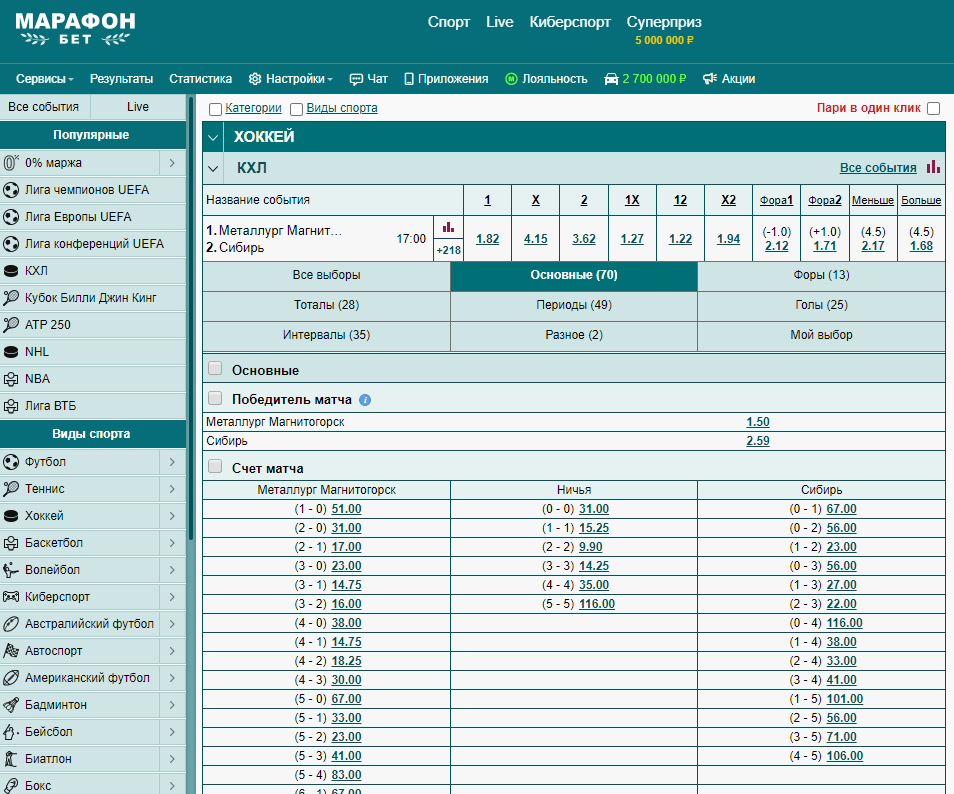This screenshot has width=954, height=794.
Task: Click the green Лояльность badge icon
Action: click(511, 79)
